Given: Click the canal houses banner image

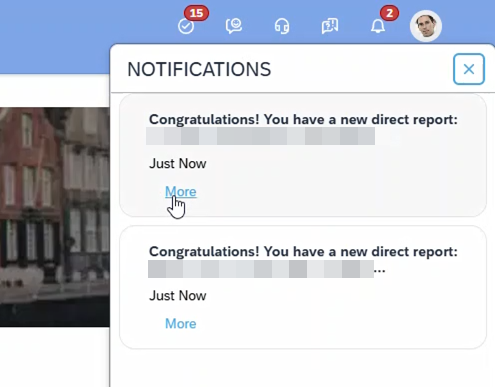Looking at the screenshot, I should [x=55, y=217].
